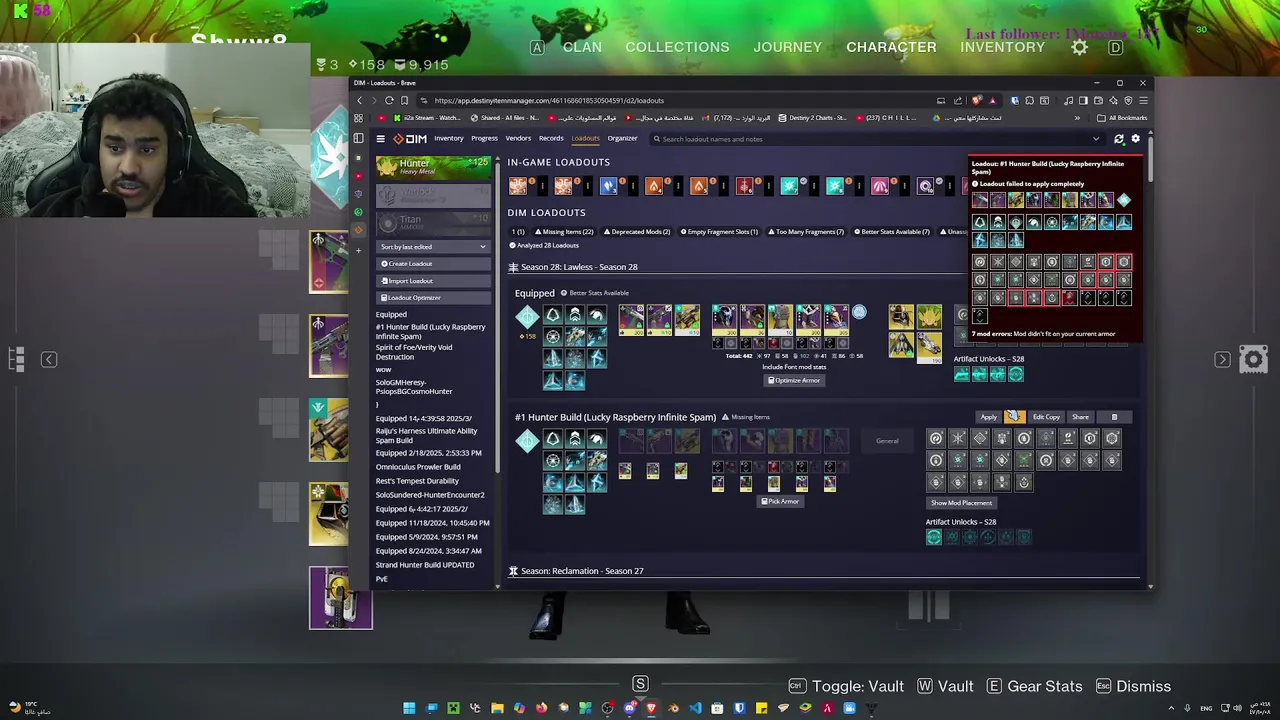Bookmark this page in Brave

tap(404, 100)
